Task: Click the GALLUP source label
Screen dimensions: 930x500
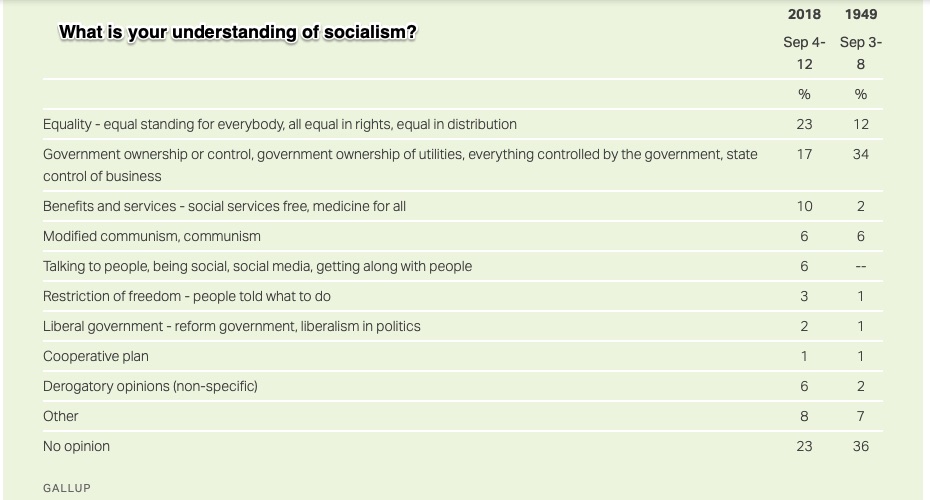Action: click(66, 488)
